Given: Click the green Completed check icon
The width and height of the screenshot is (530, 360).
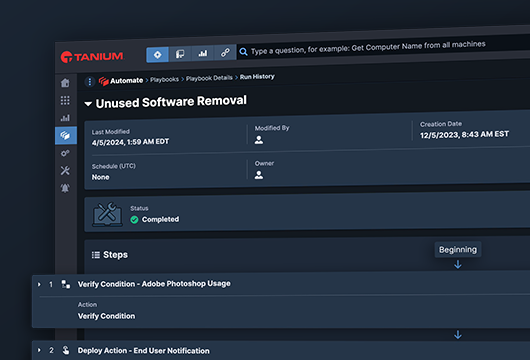Looking at the screenshot, I should (134, 220).
